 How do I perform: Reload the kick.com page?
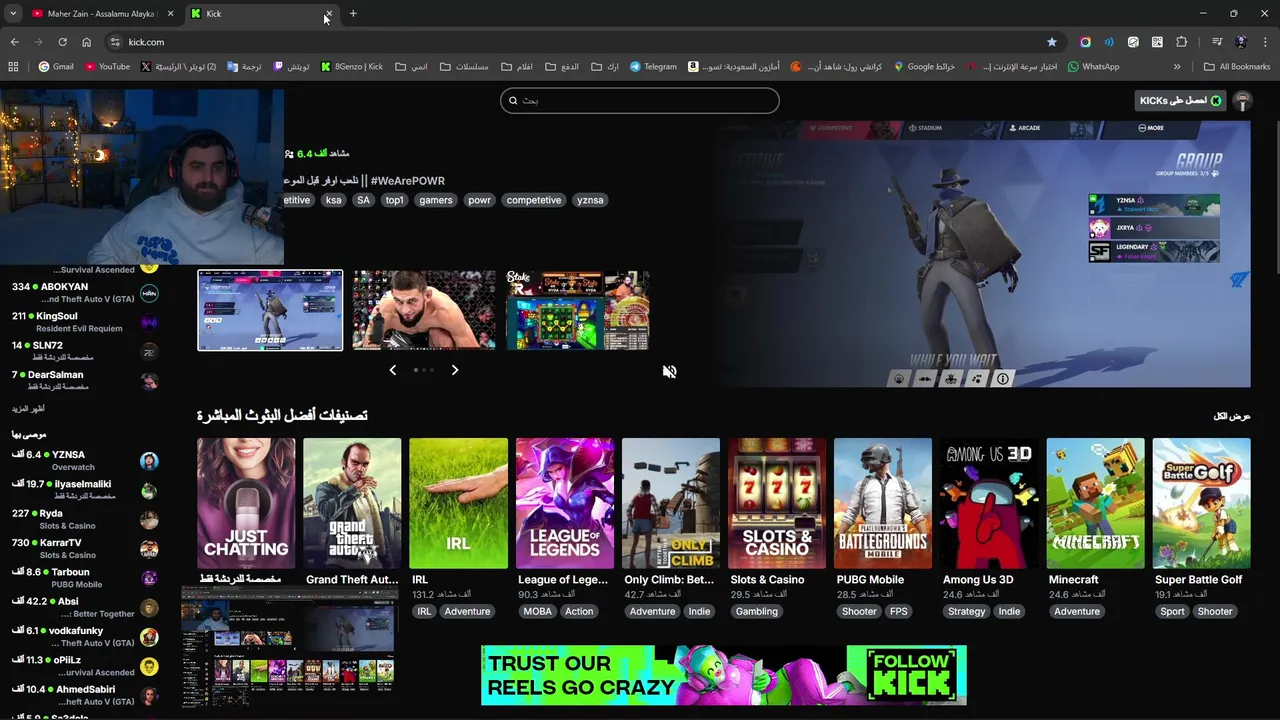coord(62,42)
